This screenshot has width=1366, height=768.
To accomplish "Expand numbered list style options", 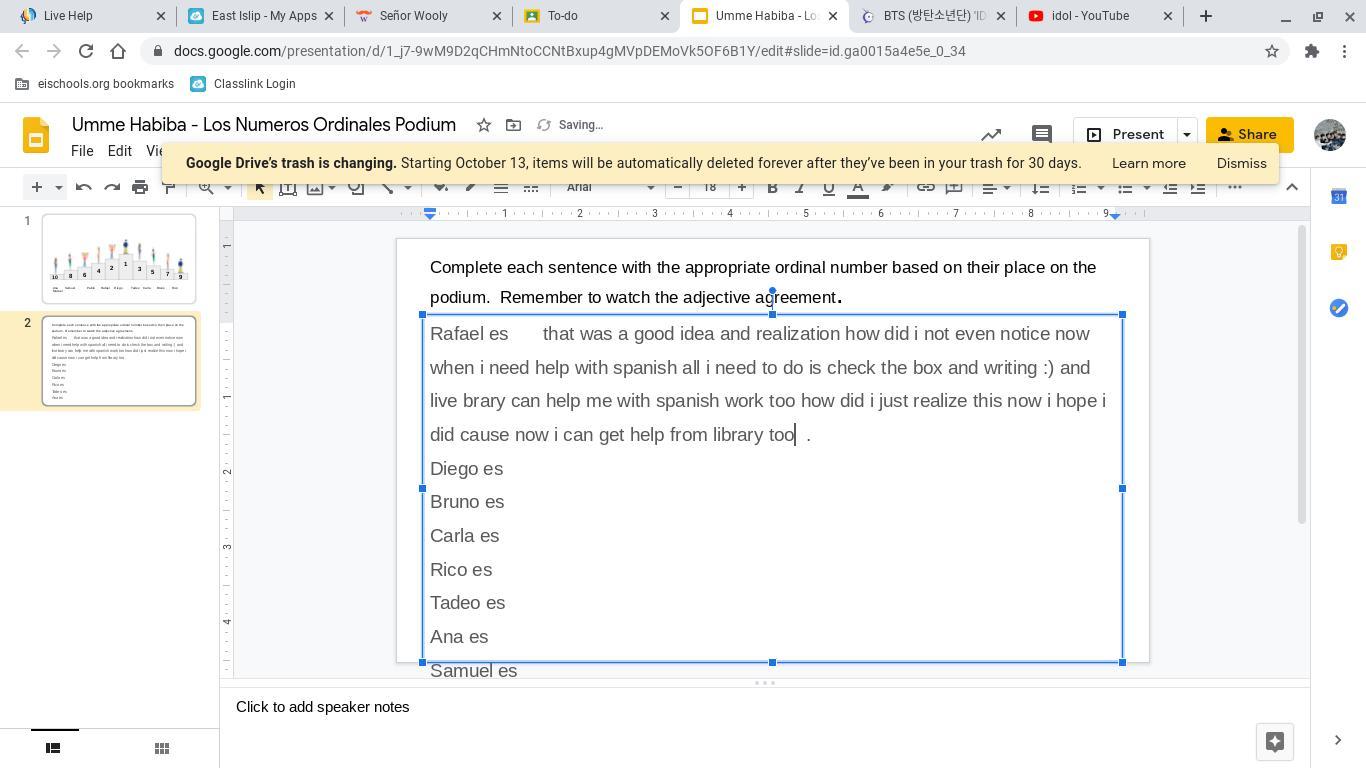I will coord(1101,187).
